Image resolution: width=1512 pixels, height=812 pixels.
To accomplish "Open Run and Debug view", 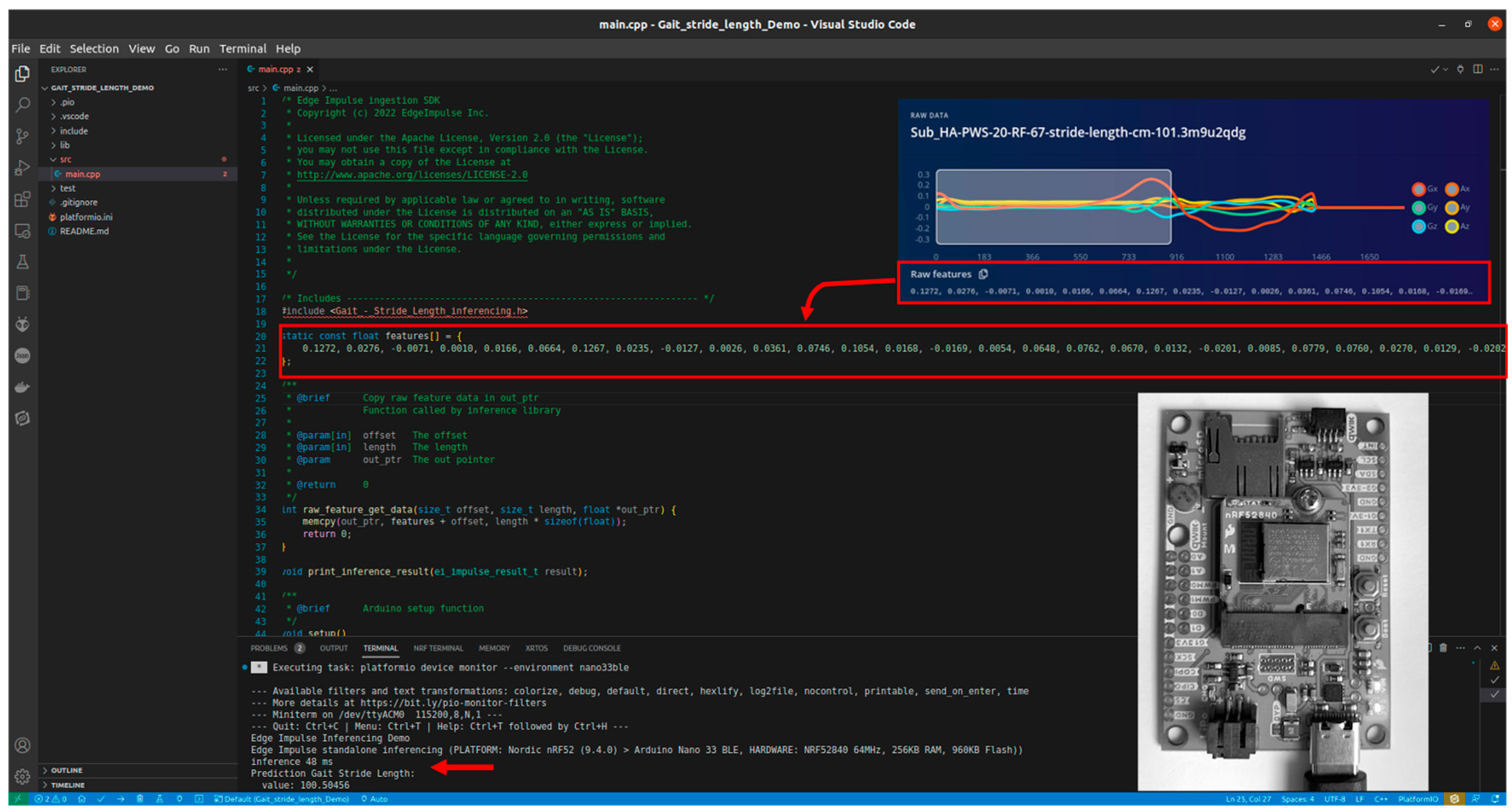I will coord(22,168).
